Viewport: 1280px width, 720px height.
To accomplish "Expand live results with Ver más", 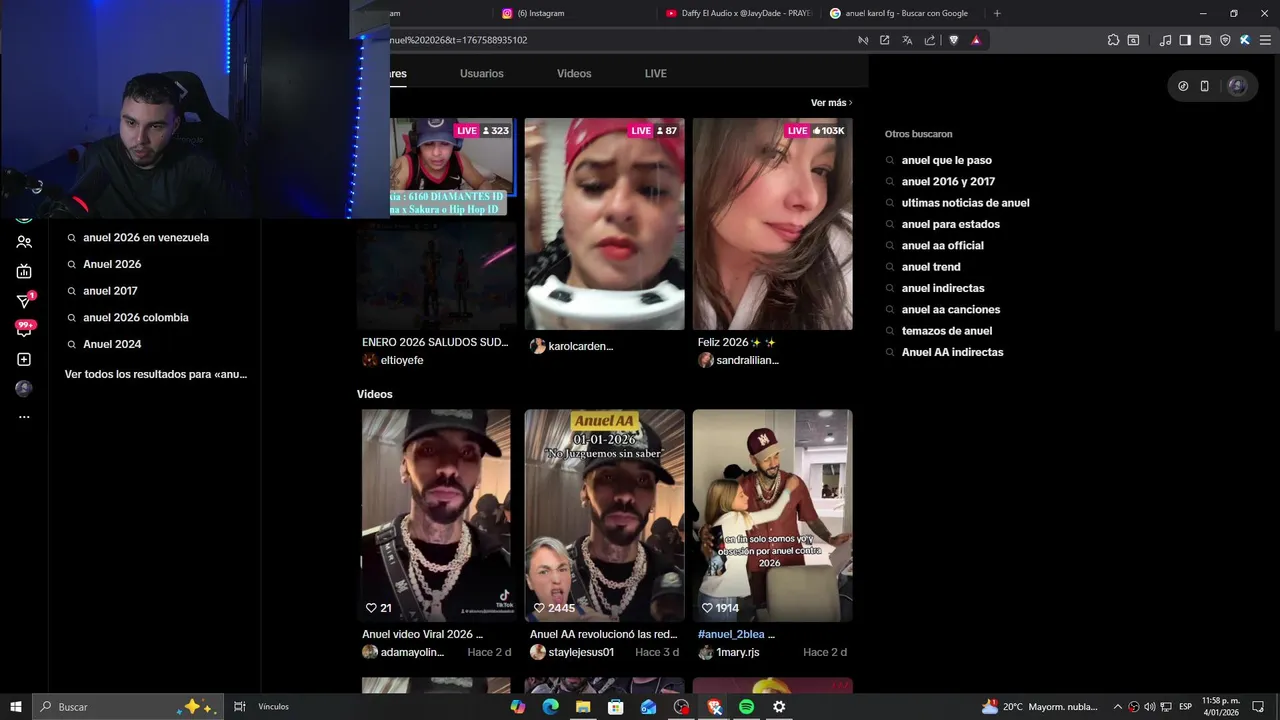I will point(831,103).
